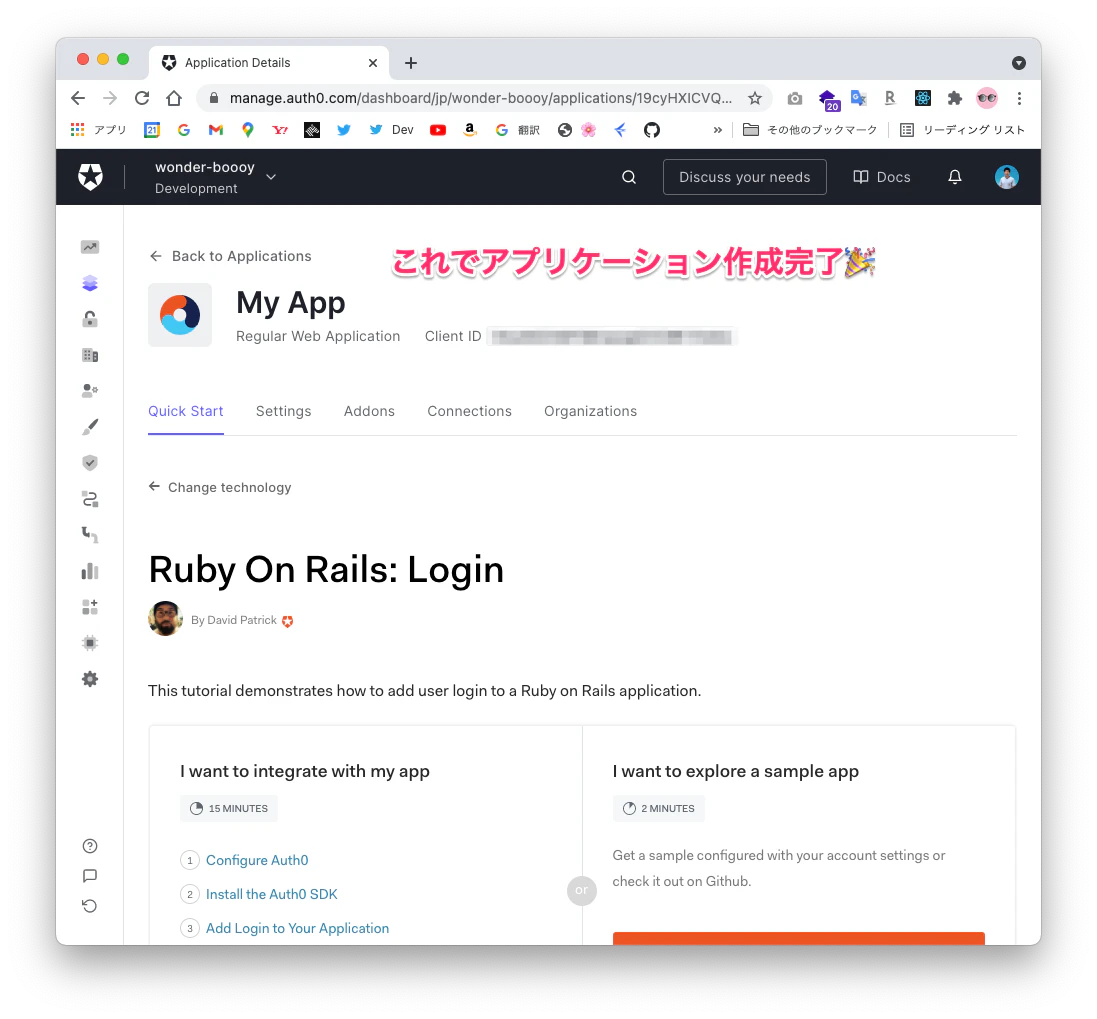This screenshot has height=1019, width=1097.
Task: Select the Application Details browser tab
Action: (269, 63)
